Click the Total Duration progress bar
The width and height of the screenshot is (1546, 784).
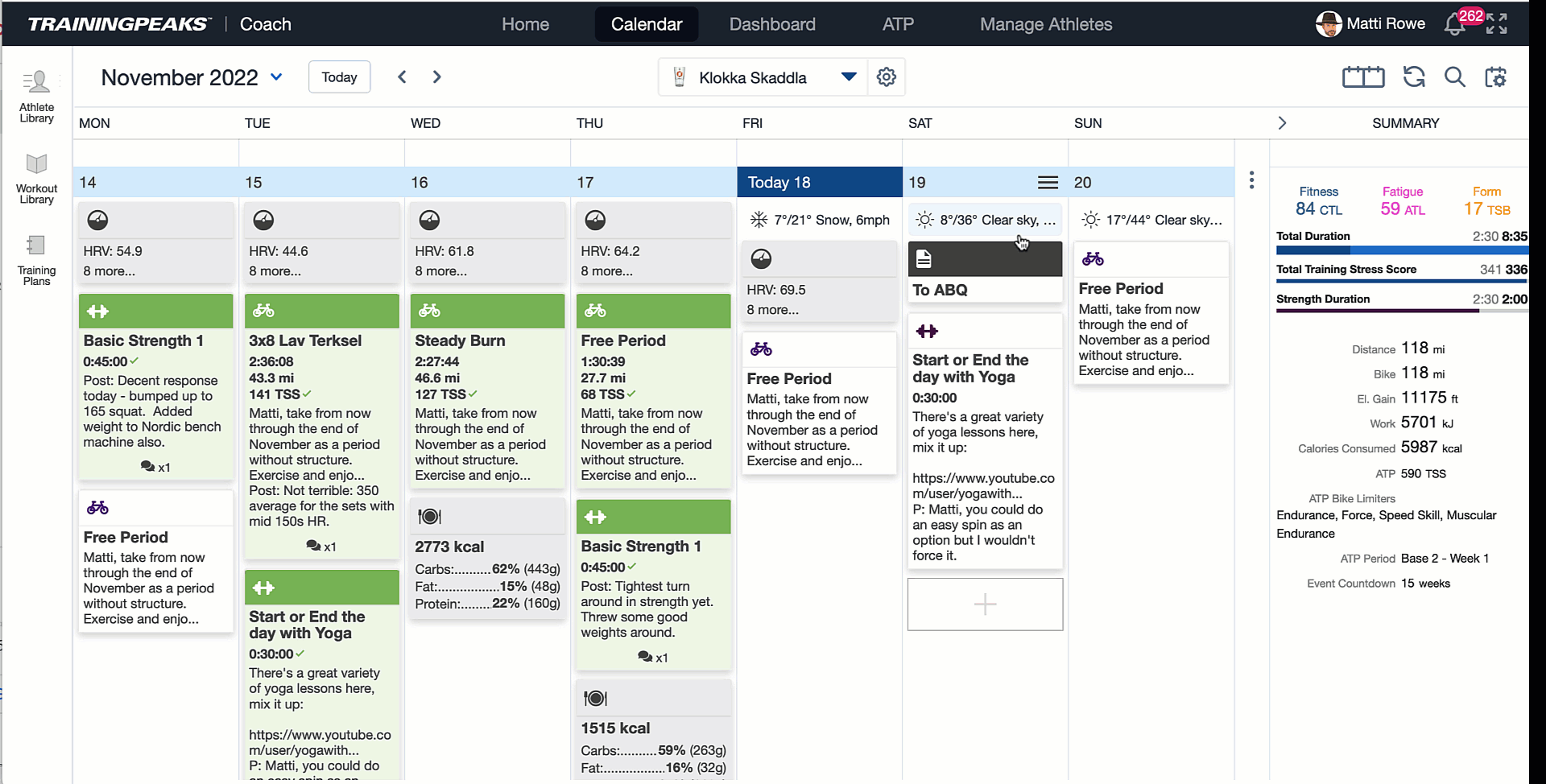[x=1402, y=250]
